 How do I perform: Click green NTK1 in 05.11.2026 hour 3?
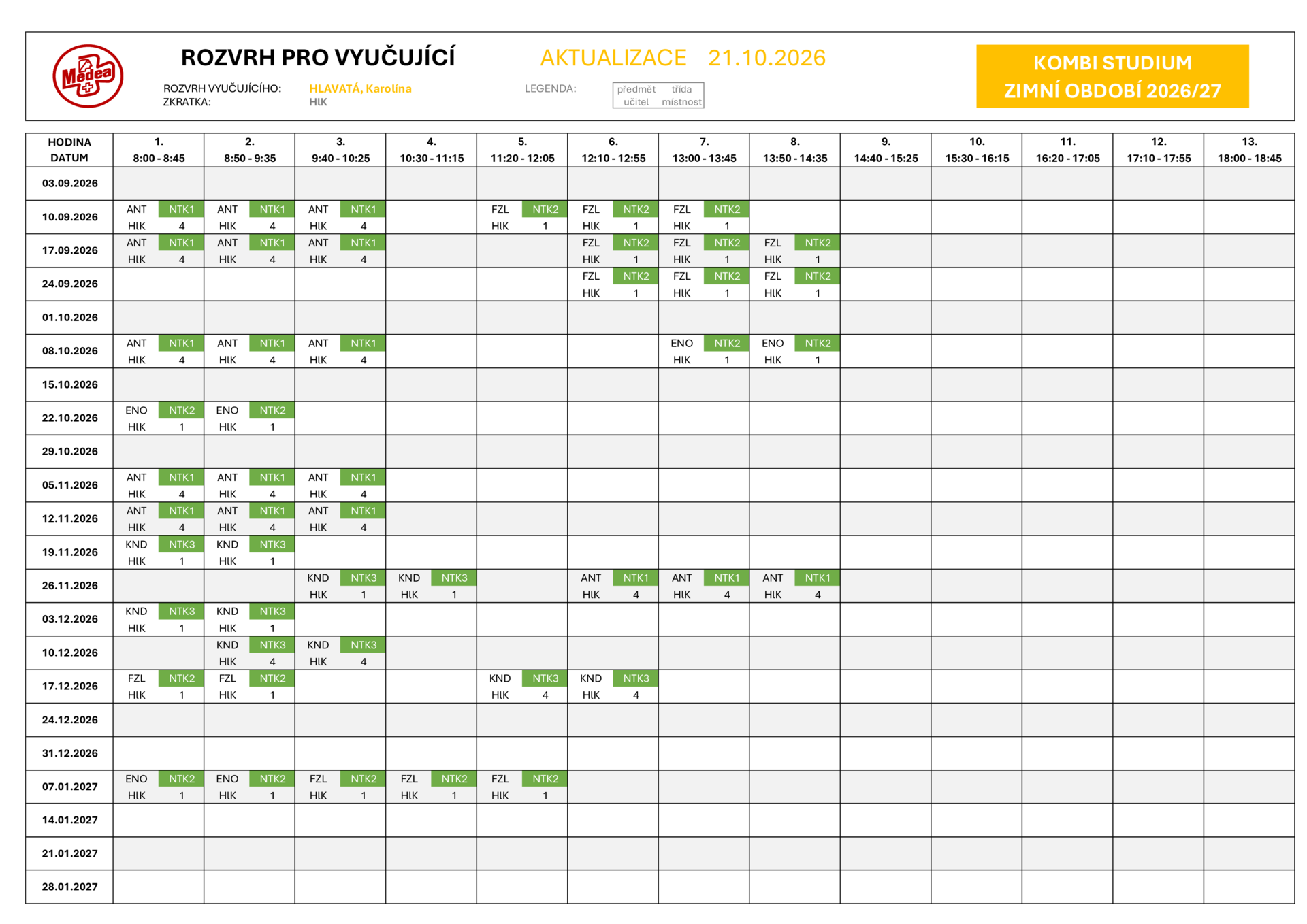tap(364, 478)
